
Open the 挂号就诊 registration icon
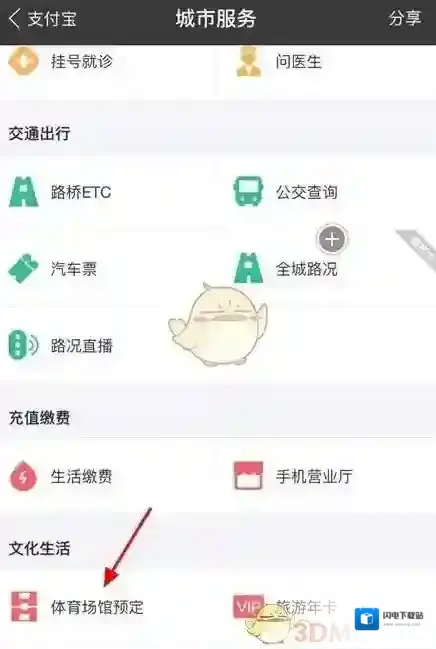(23, 61)
